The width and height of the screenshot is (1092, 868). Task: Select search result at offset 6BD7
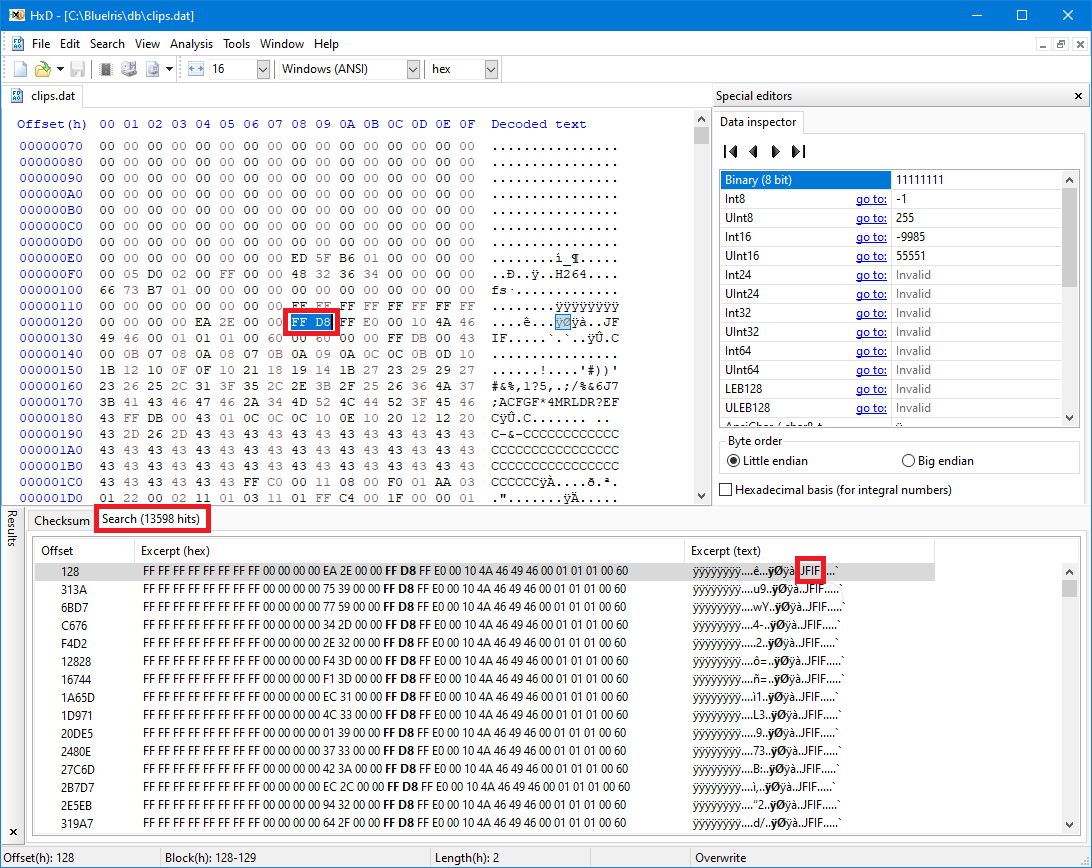pyautogui.click(x=484, y=607)
